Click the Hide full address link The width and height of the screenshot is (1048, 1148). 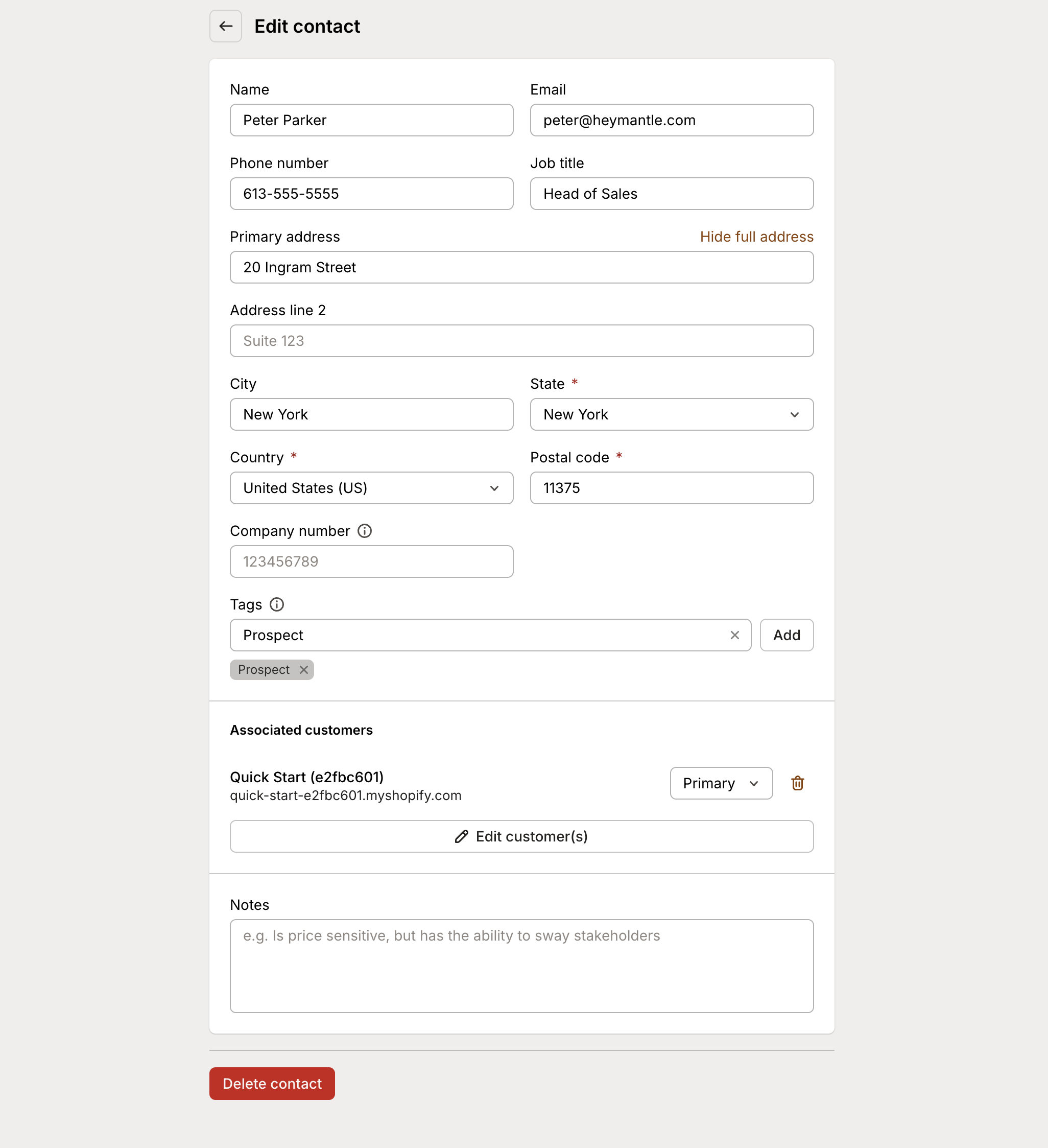[x=756, y=237]
